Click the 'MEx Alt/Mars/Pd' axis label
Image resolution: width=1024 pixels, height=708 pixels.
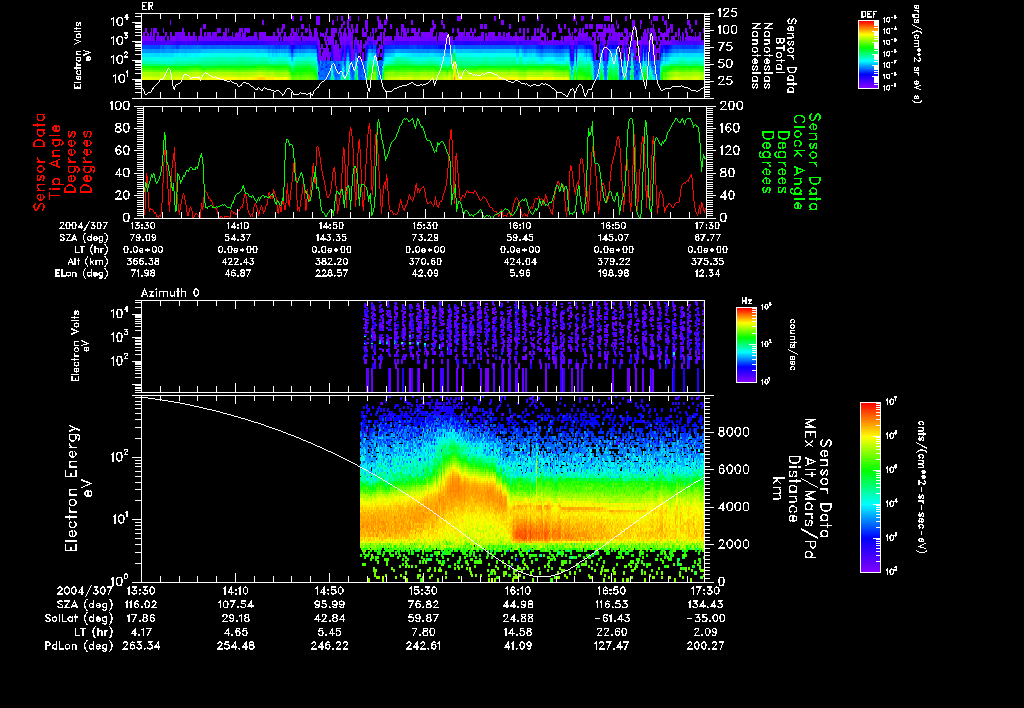pyautogui.click(x=810, y=489)
